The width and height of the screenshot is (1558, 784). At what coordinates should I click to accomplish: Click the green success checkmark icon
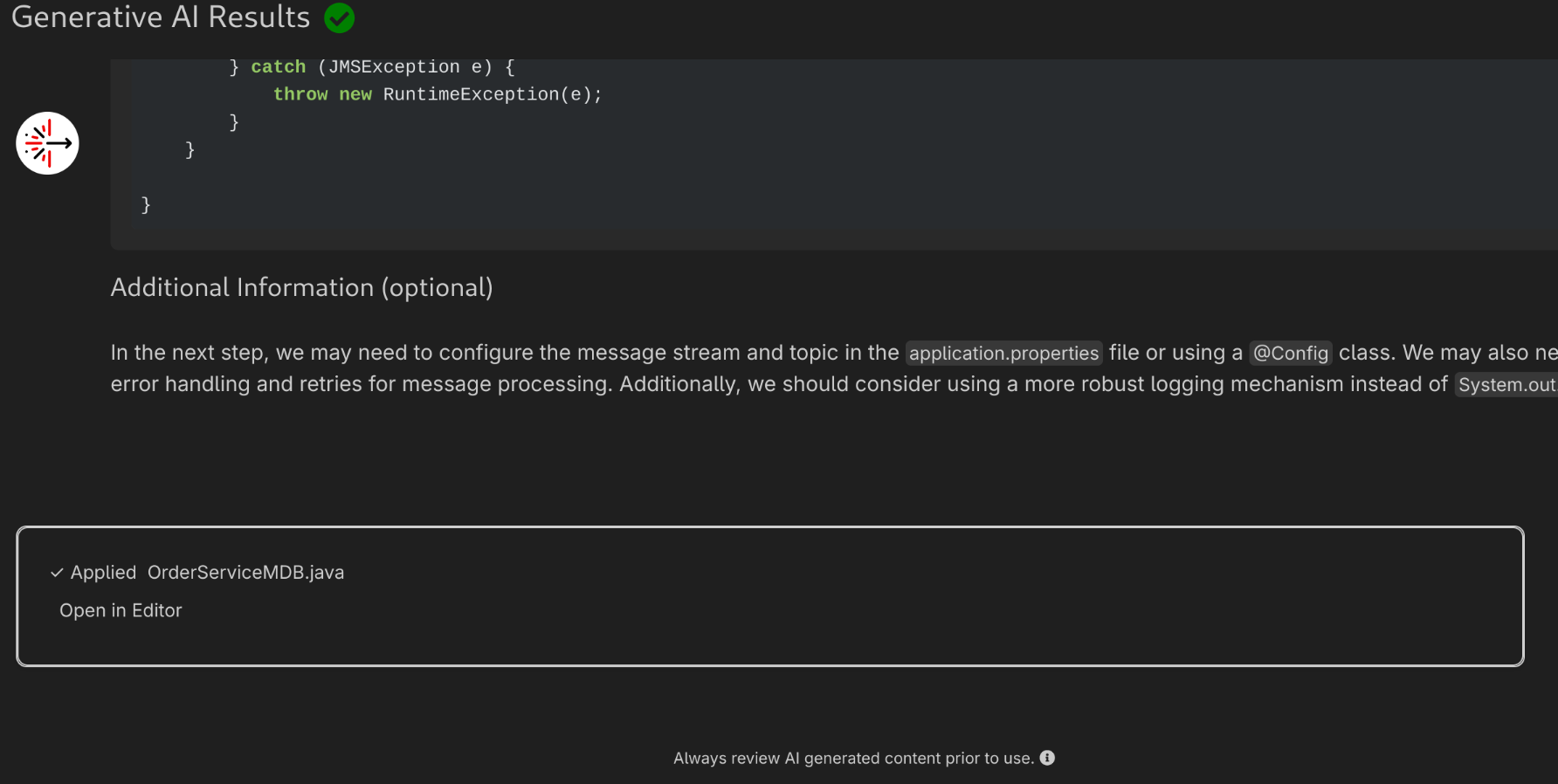[340, 17]
